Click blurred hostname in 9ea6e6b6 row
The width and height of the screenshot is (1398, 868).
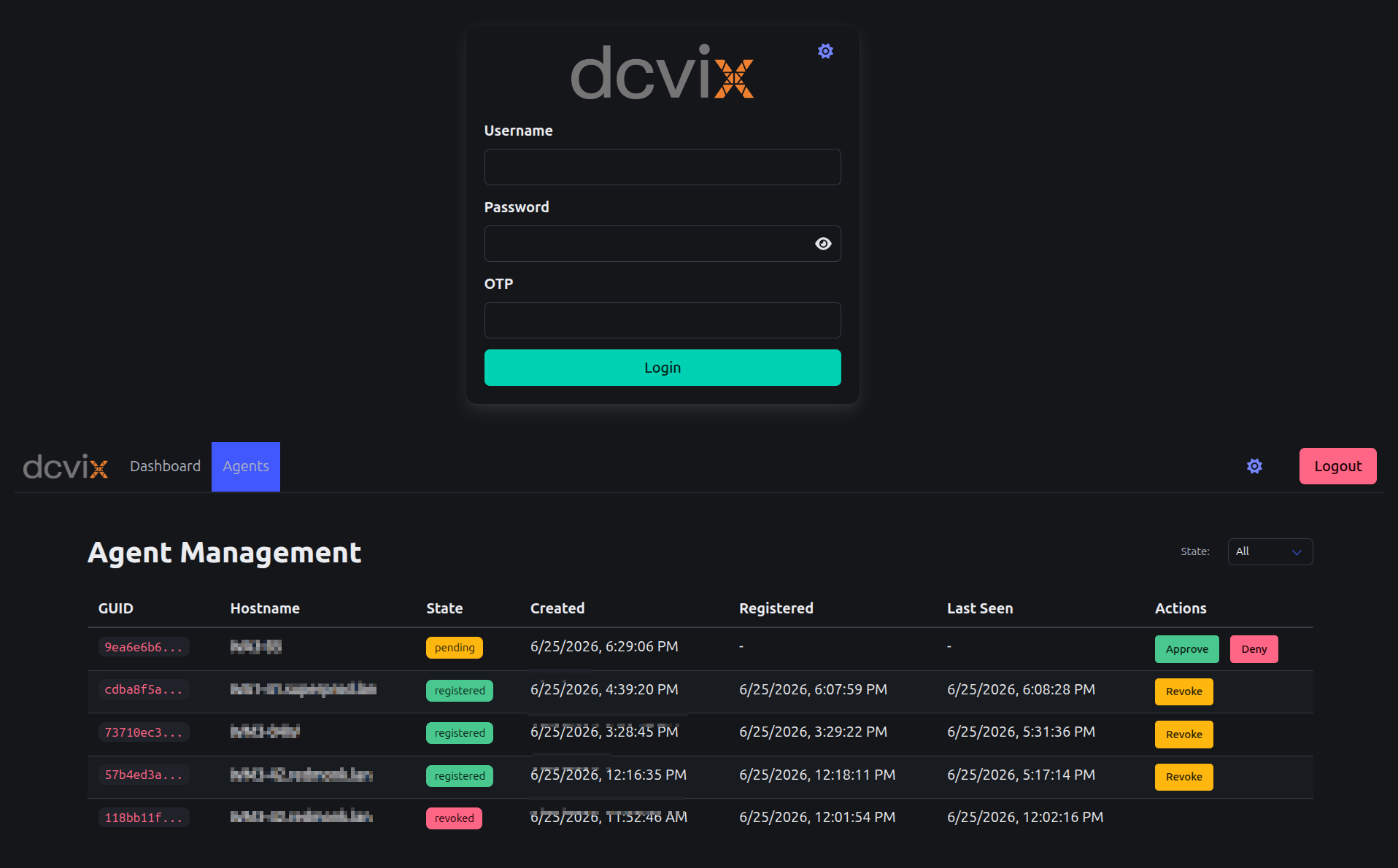(x=255, y=646)
